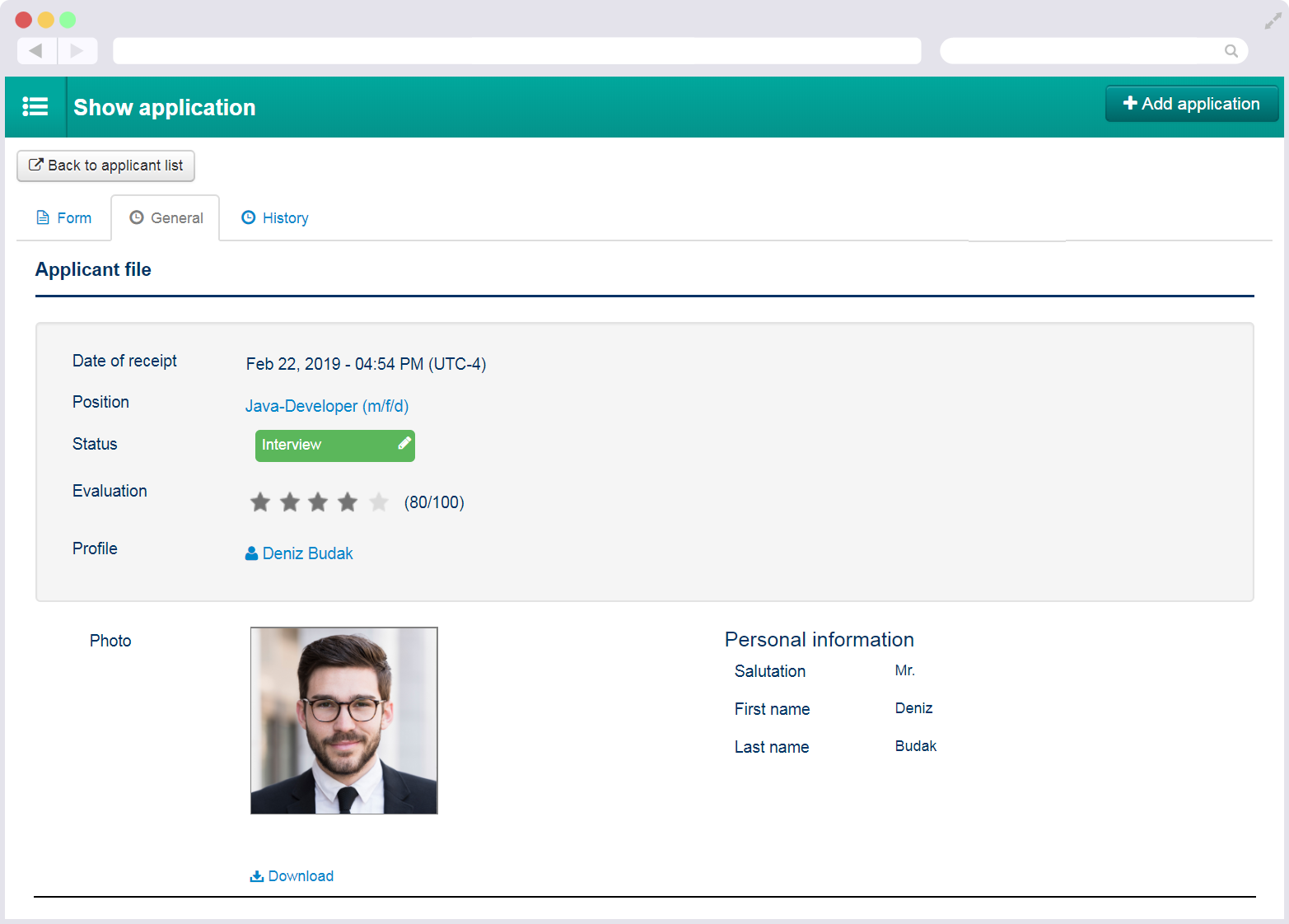Screen dimensions: 1289x924
Task: Click the user icon beside Deniz Budak
Action: [252, 553]
